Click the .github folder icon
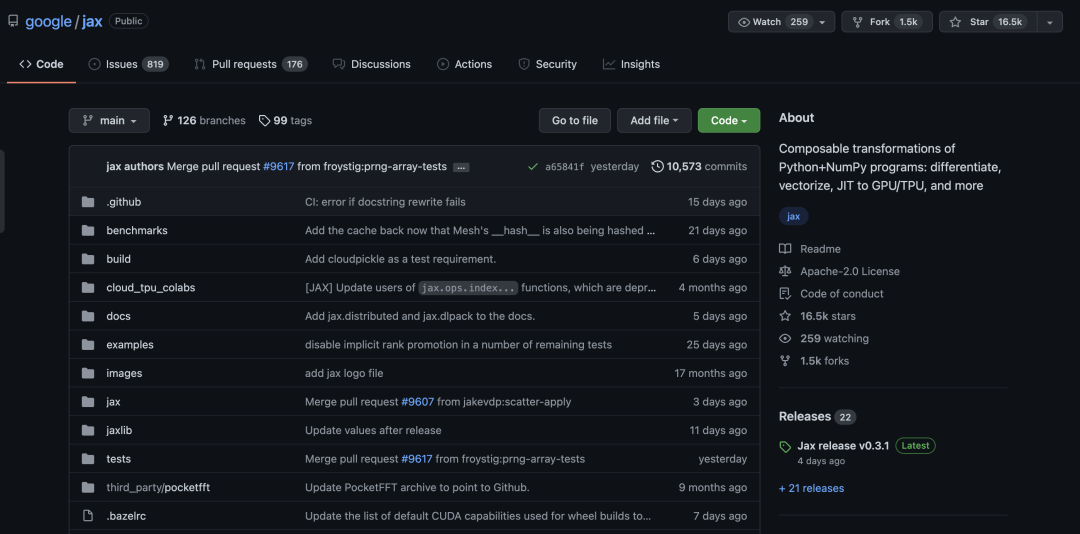Screen dimensions: 1080x534 click(x=87, y=202)
